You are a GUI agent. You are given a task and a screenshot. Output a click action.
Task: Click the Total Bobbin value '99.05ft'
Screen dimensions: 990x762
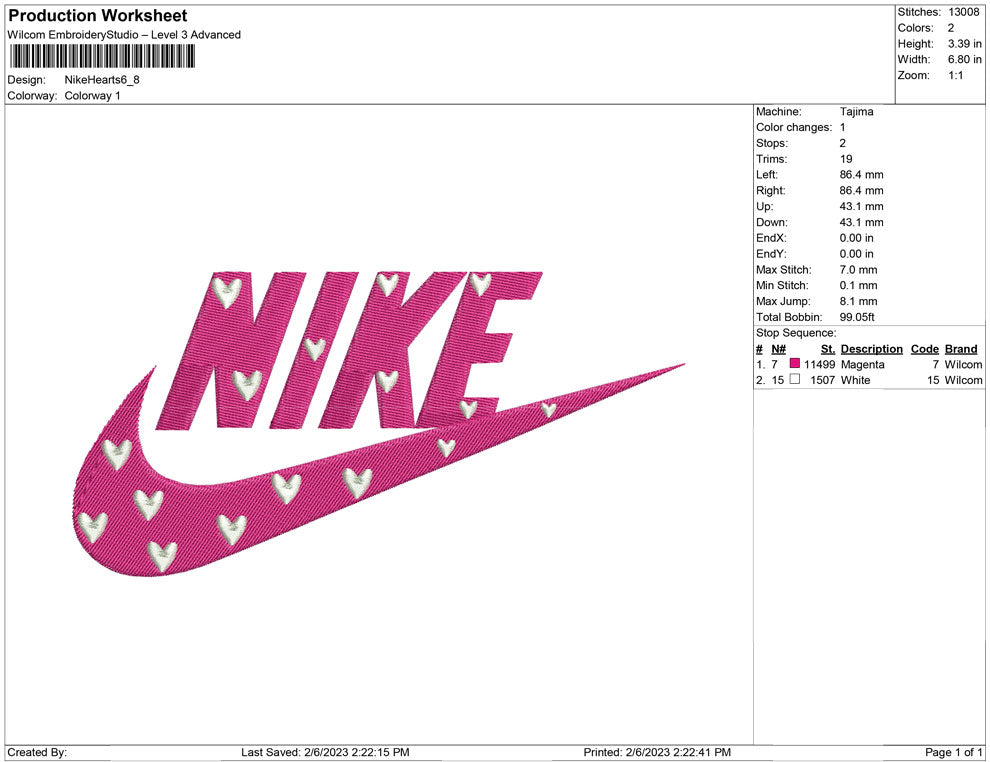[x=857, y=317]
